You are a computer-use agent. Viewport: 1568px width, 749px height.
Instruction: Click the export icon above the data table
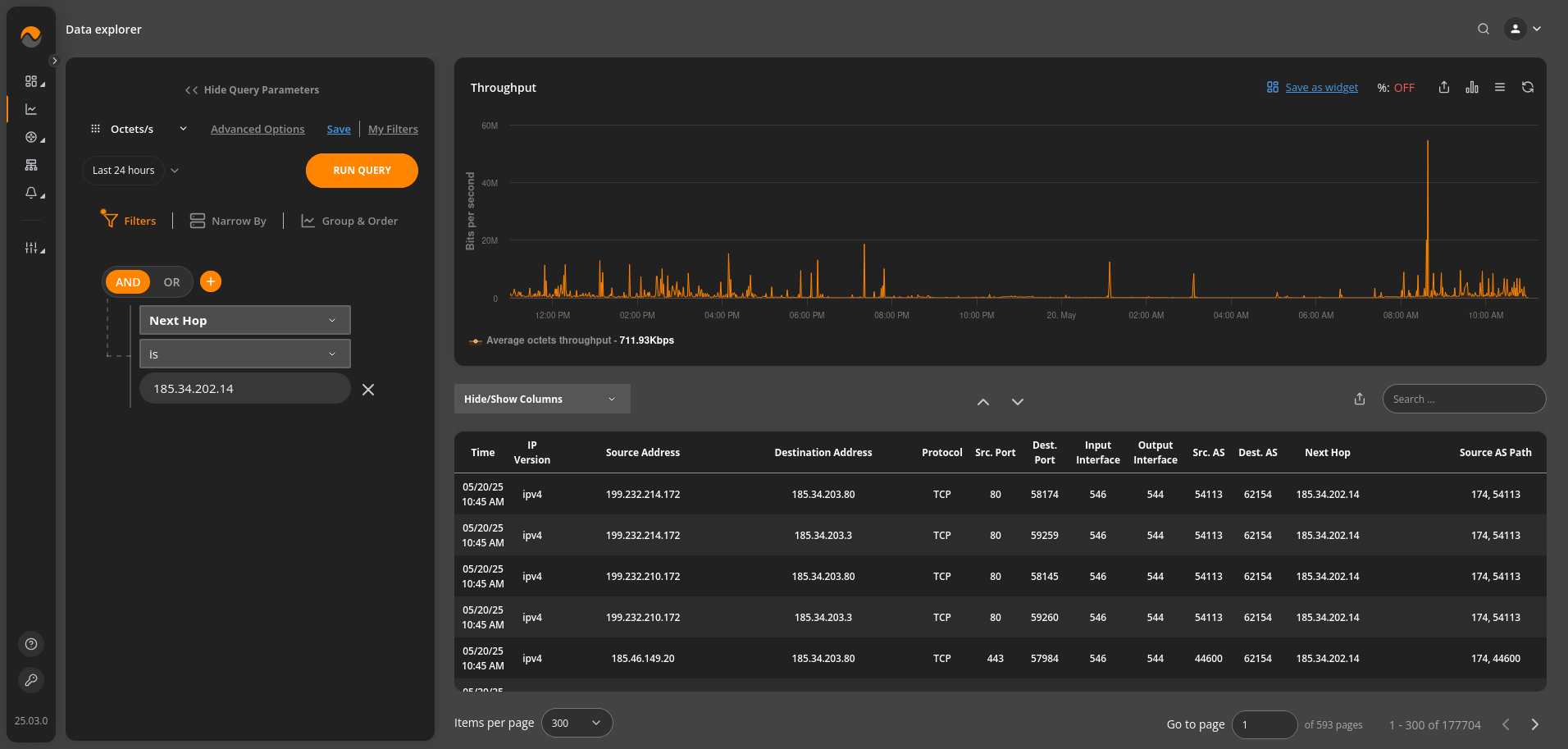pyautogui.click(x=1359, y=399)
